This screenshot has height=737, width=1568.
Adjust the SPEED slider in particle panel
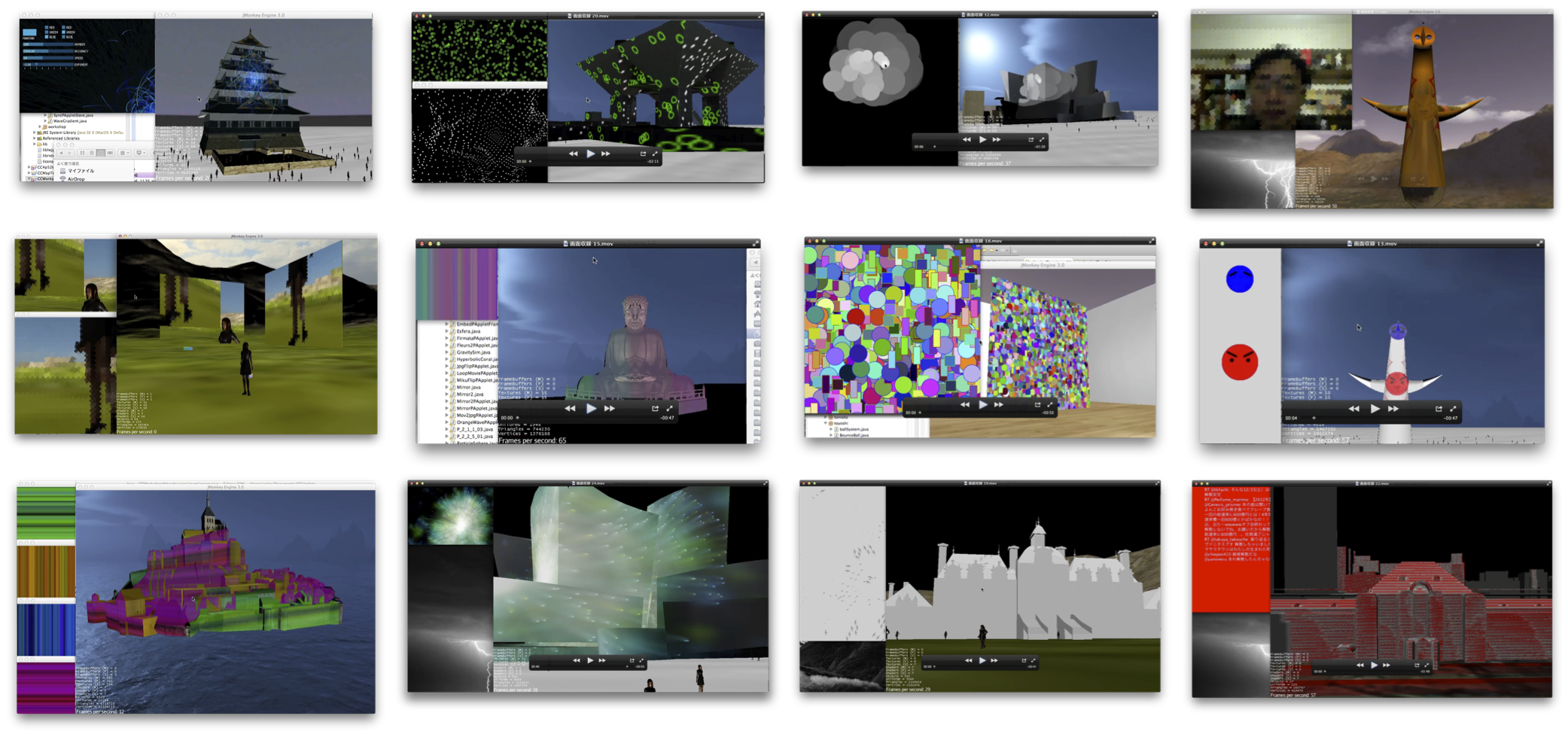[x=48, y=58]
